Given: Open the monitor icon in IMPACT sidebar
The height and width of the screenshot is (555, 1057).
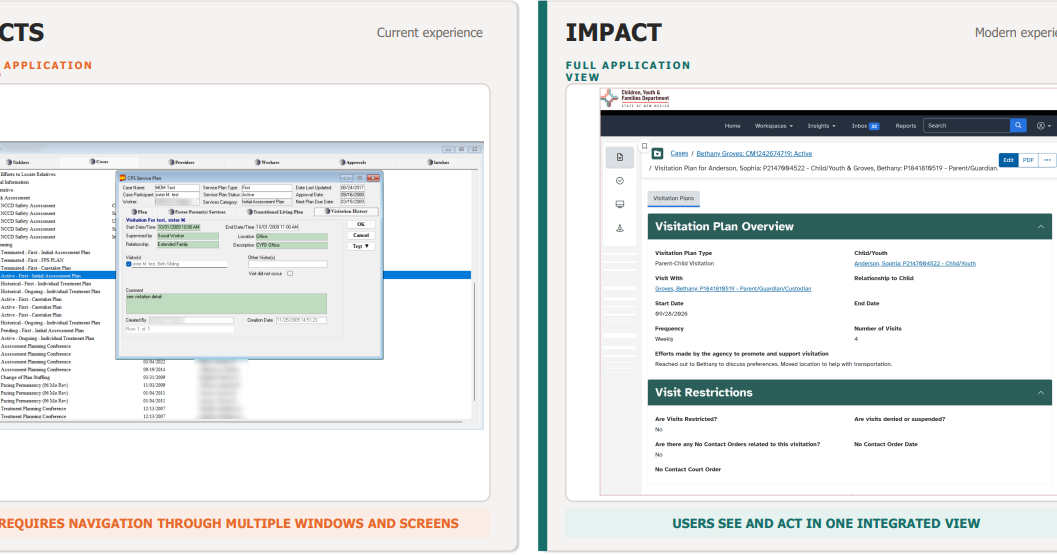Looking at the screenshot, I should (620, 204).
